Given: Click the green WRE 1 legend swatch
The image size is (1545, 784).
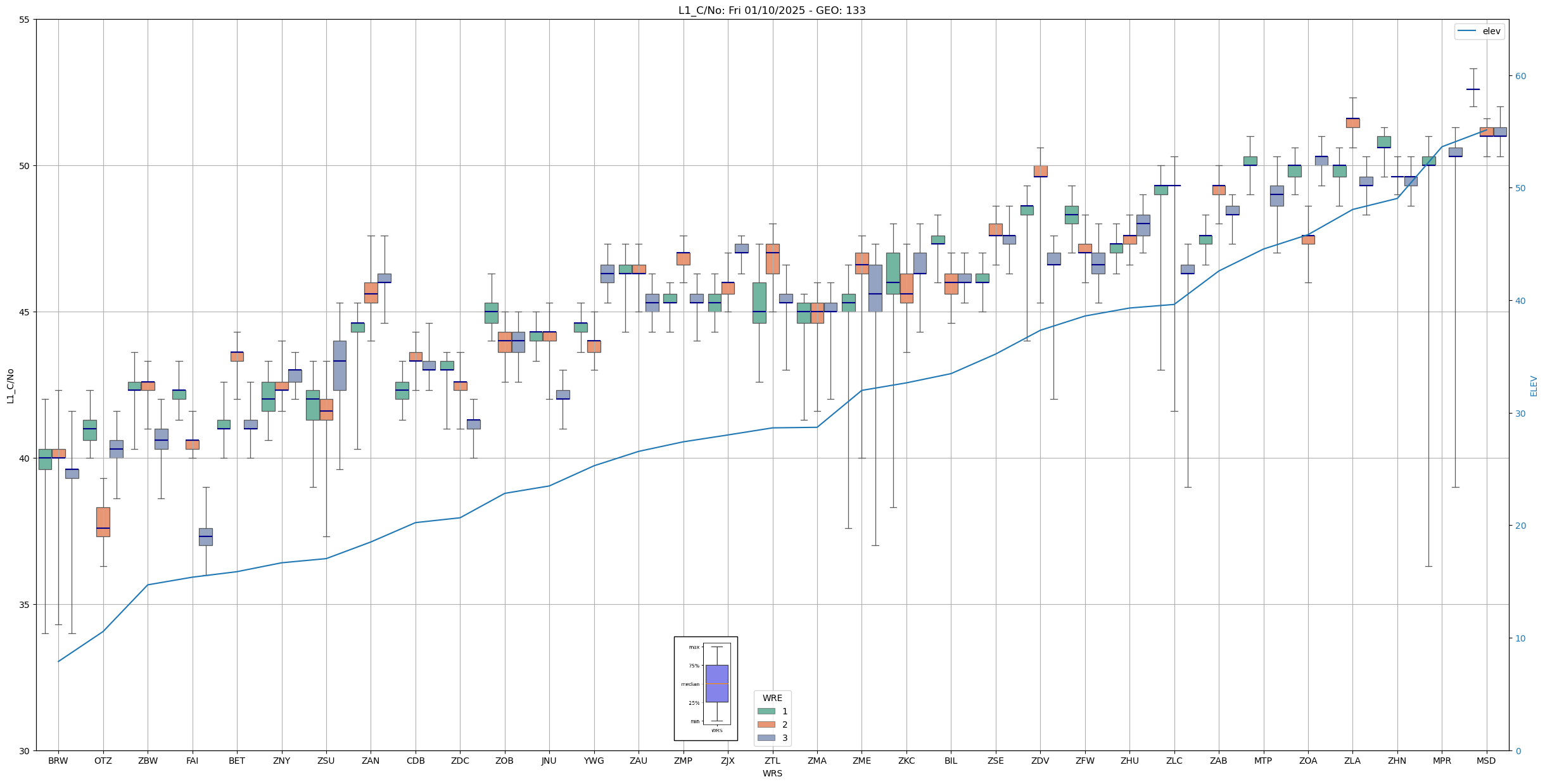Looking at the screenshot, I should click(766, 711).
